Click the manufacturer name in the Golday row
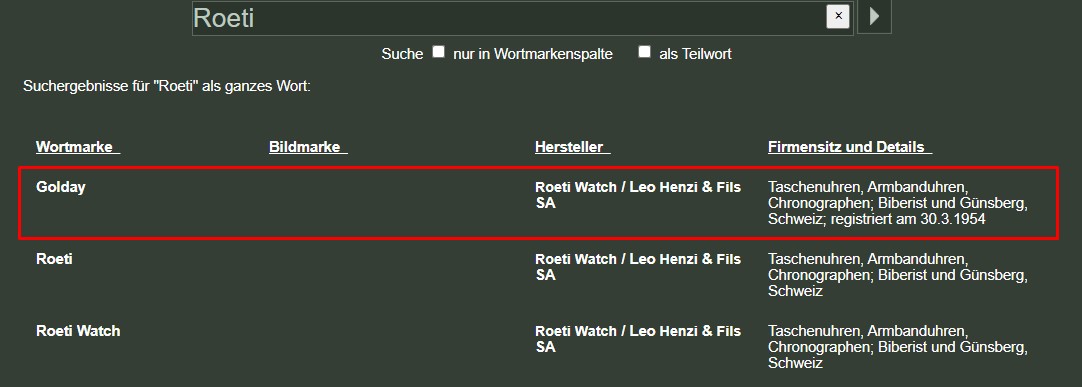Viewport: 1082px width, 387px height. (638, 195)
